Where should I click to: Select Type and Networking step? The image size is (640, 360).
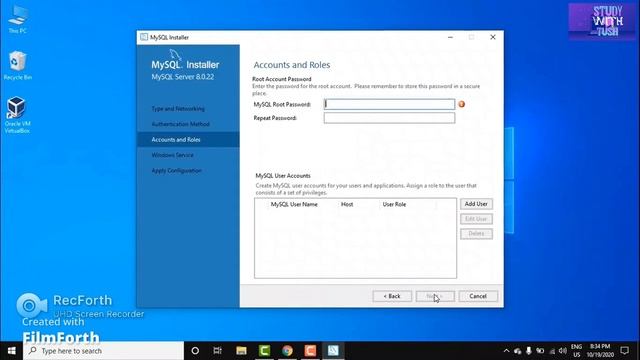tap(178, 109)
